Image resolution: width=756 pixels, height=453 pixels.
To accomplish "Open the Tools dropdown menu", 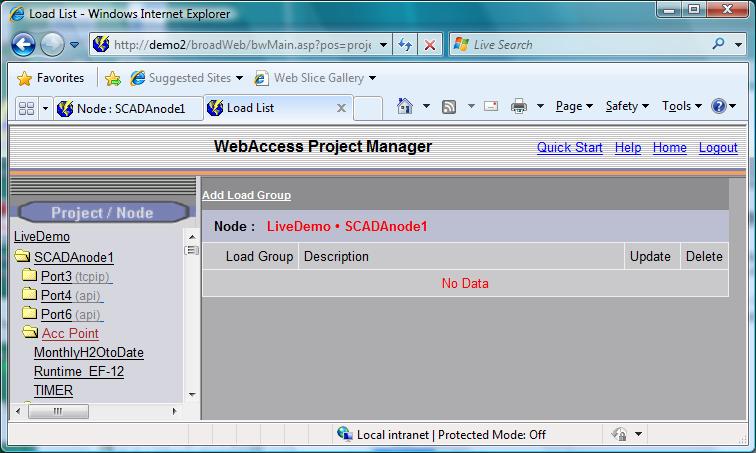I will pyautogui.click(x=680, y=106).
